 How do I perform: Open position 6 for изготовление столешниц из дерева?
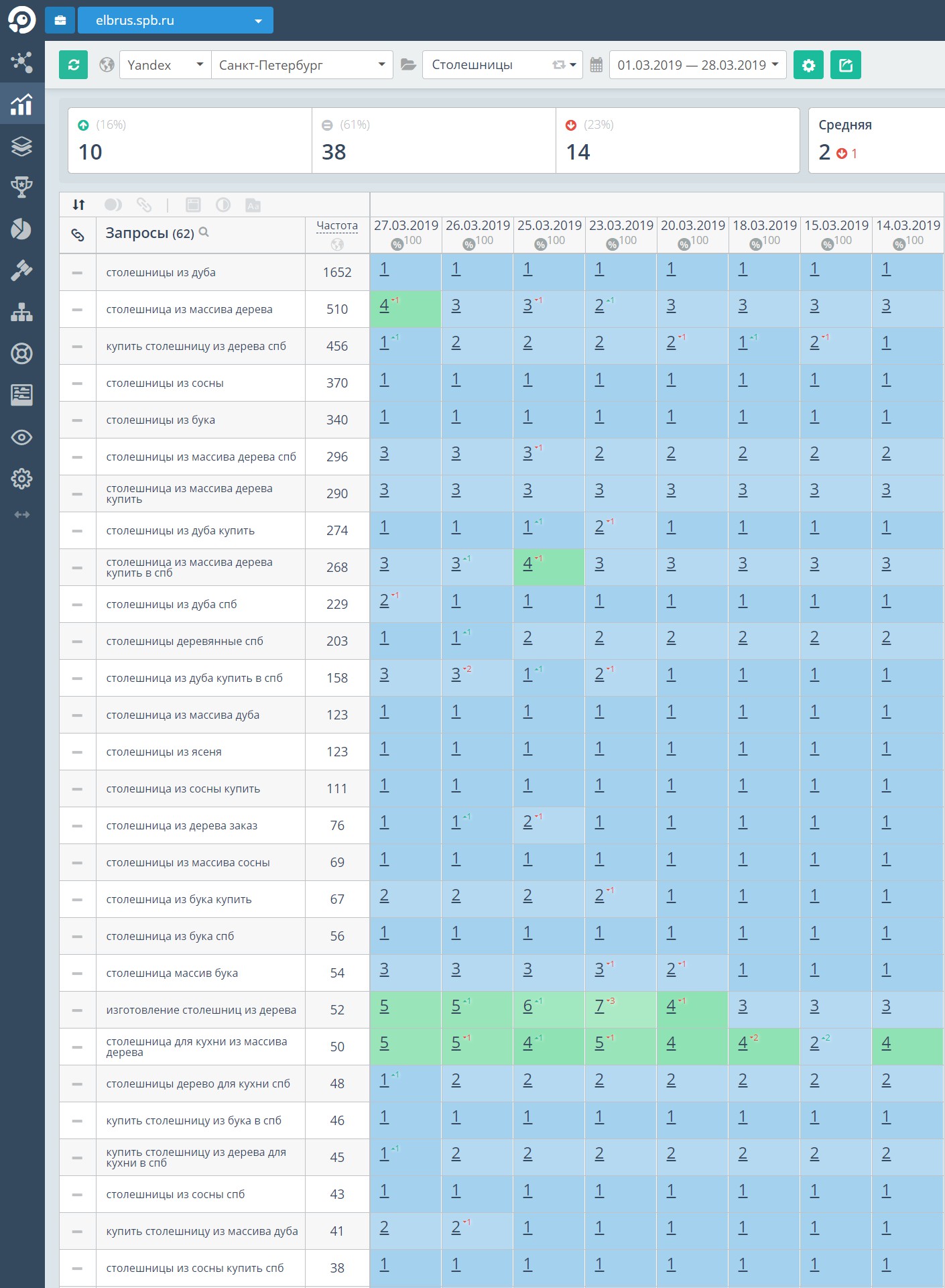[527, 1007]
